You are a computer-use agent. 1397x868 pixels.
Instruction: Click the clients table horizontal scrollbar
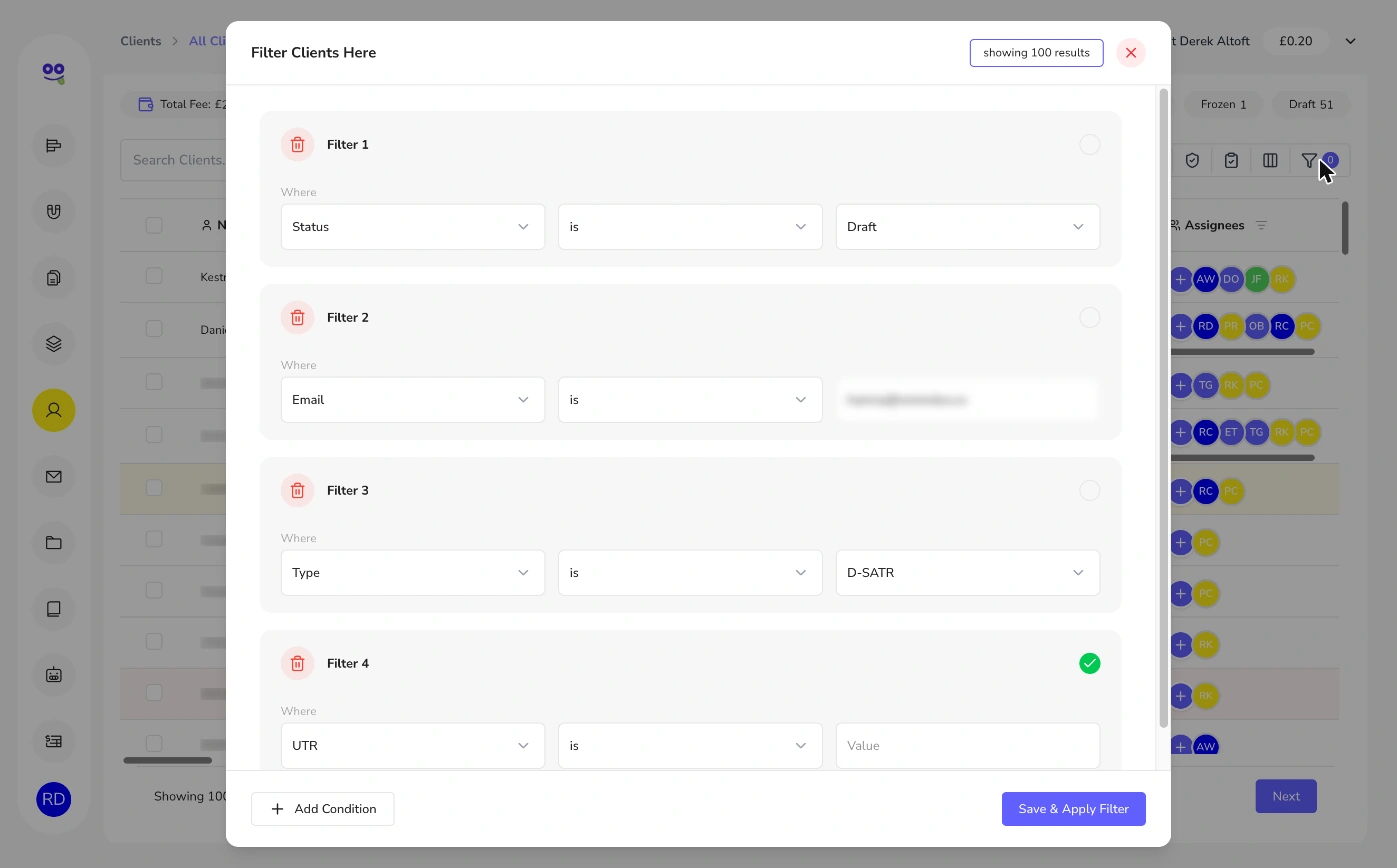(x=168, y=760)
